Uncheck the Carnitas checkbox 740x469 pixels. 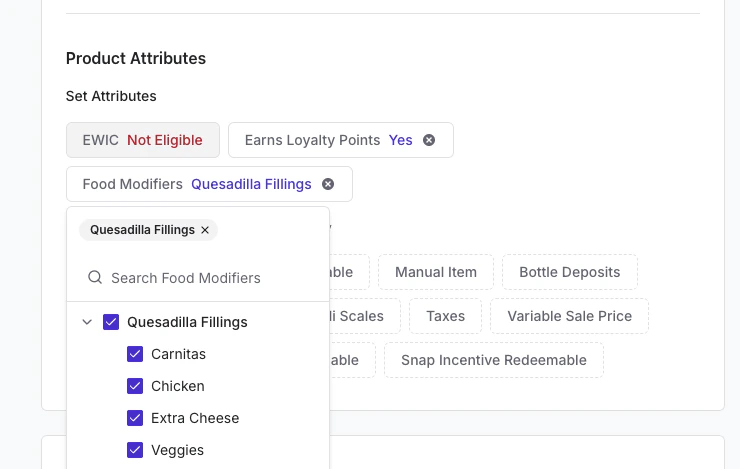(x=135, y=354)
